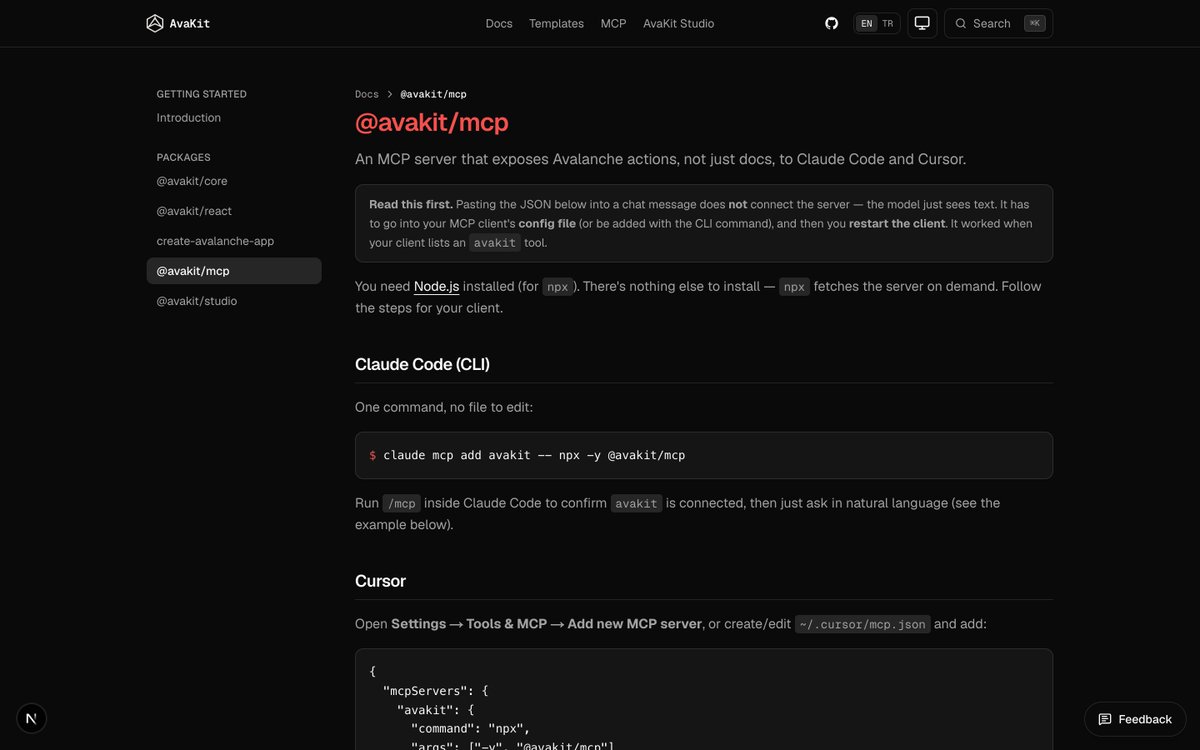Viewport: 1200px width, 750px height.
Task: Go to the Introduction sidebar page
Action: (189, 118)
